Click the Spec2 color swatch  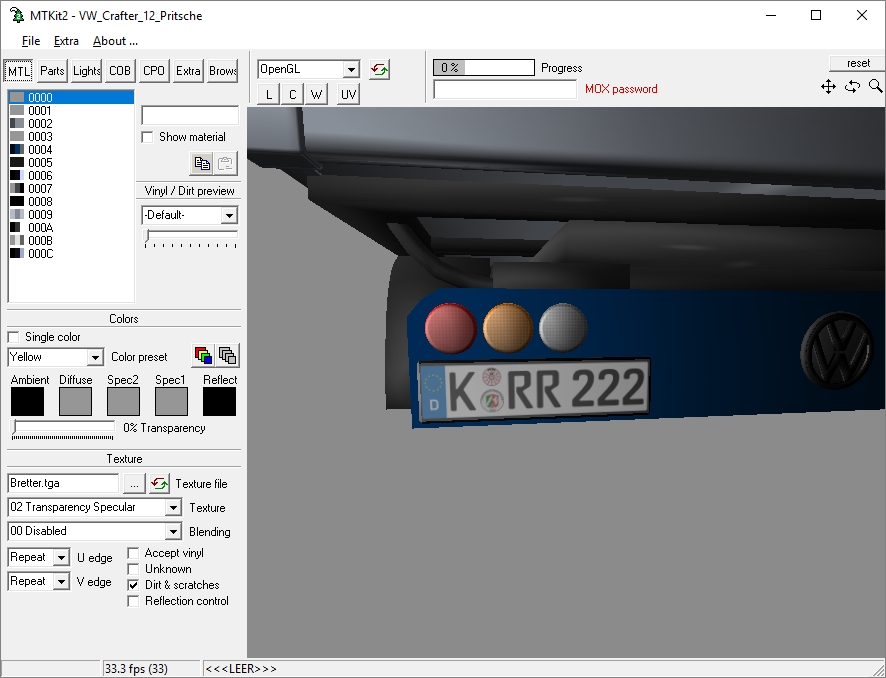pos(123,401)
